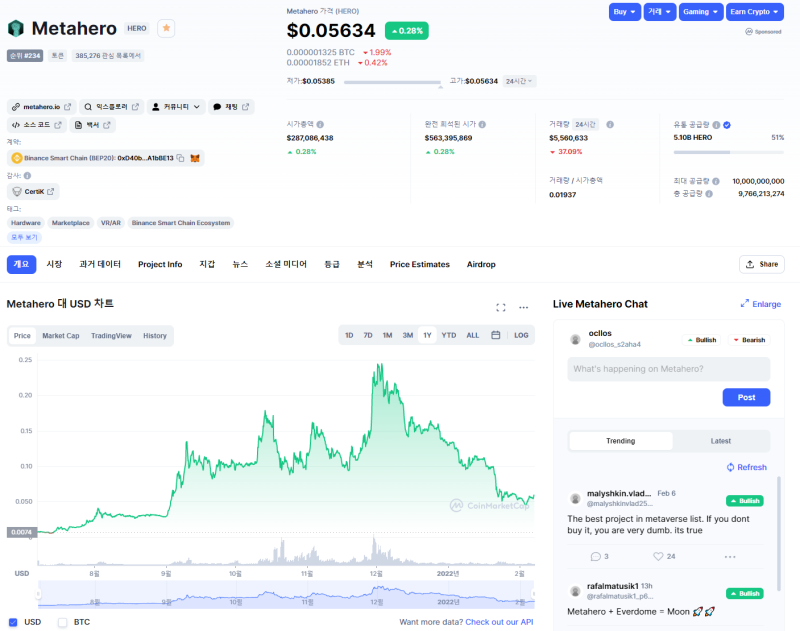The width and height of the screenshot is (800, 631).
Task: Toggle the USD checkbox under chart
Action: click(13, 622)
